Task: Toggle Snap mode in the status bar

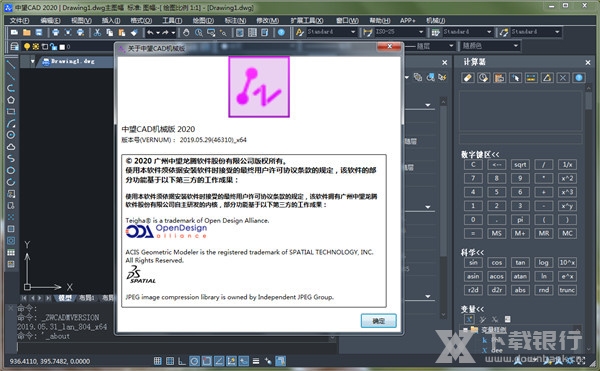Action: coord(157,361)
